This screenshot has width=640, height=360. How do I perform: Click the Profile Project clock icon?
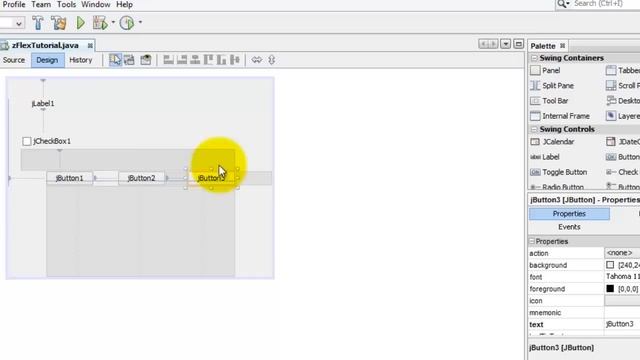(x=127, y=23)
